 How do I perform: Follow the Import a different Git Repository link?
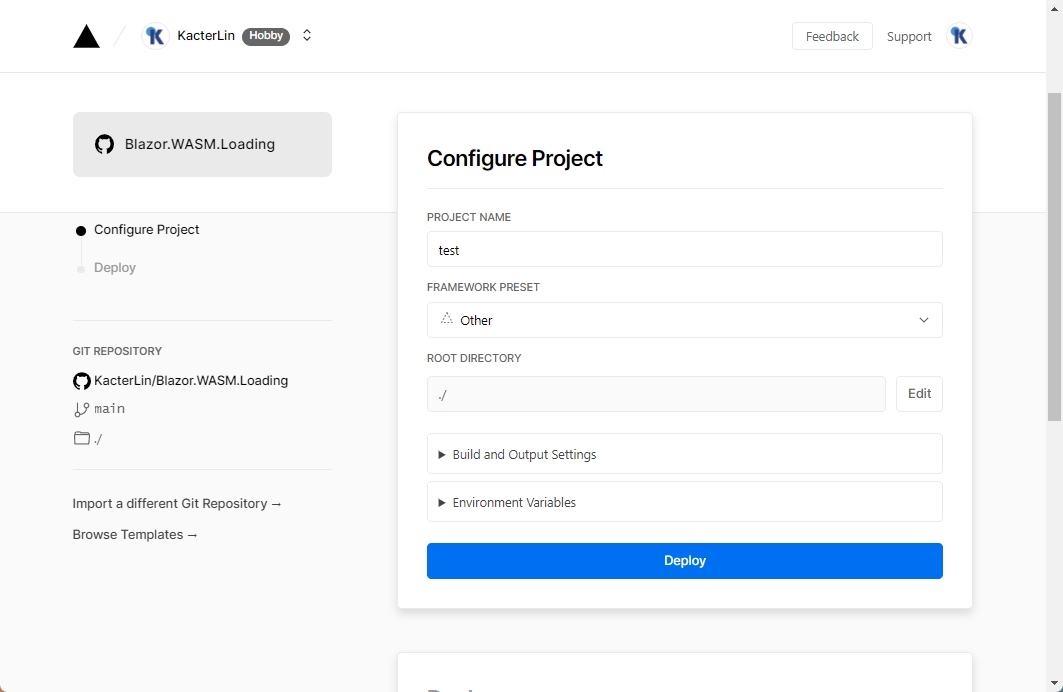click(177, 504)
